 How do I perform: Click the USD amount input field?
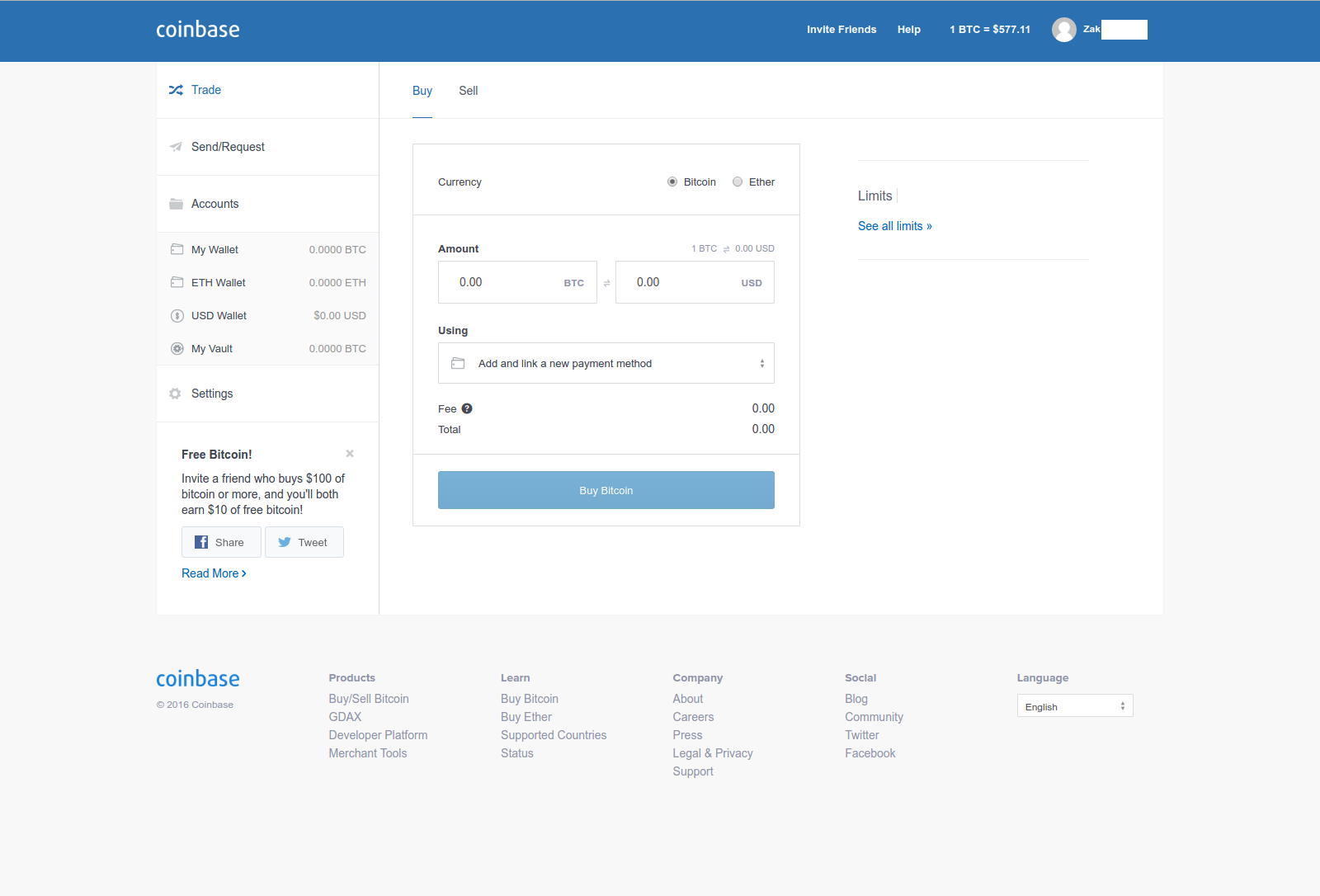[x=695, y=282]
